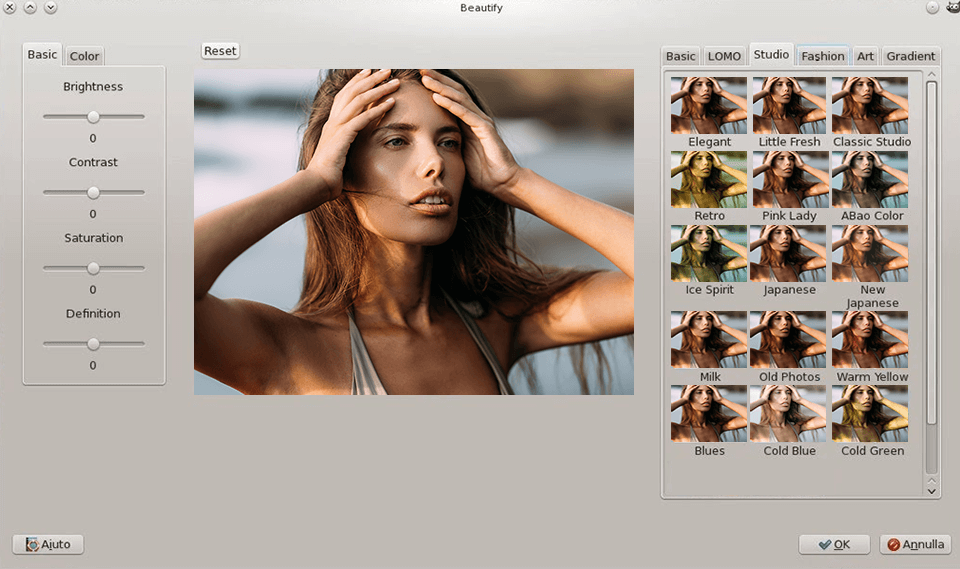This screenshot has width=960, height=569.
Task: Apply the Old Photos effect thumbnail
Action: tap(788, 340)
